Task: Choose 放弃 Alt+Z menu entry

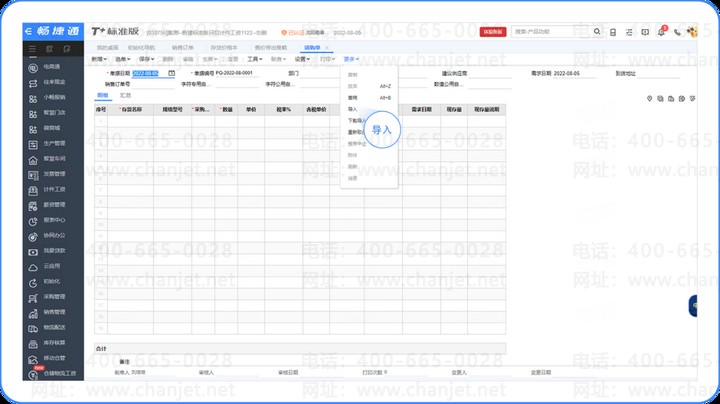Action: click(369, 86)
